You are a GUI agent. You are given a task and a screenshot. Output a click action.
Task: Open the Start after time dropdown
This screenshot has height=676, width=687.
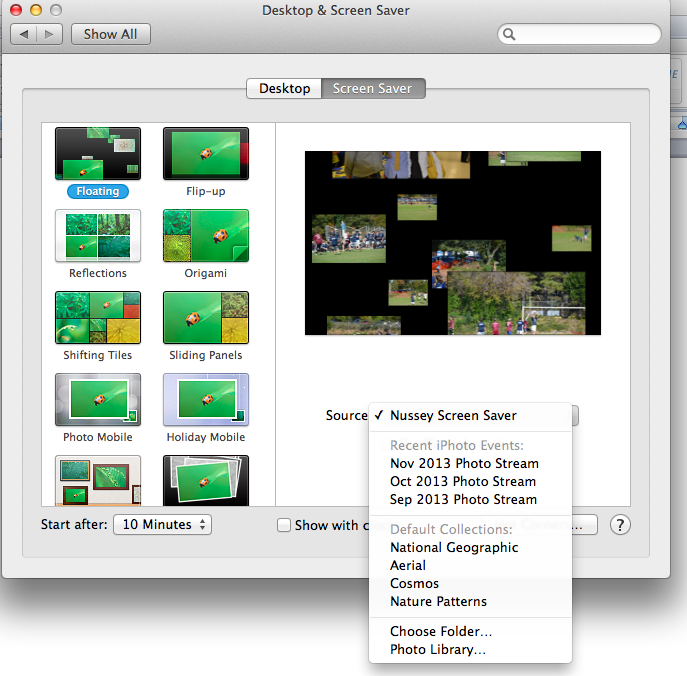point(162,524)
